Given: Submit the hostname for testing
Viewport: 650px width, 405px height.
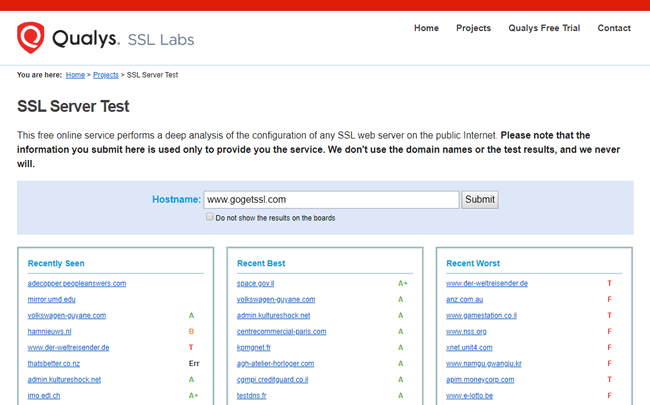Looking at the screenshot, I should (480, 199).
